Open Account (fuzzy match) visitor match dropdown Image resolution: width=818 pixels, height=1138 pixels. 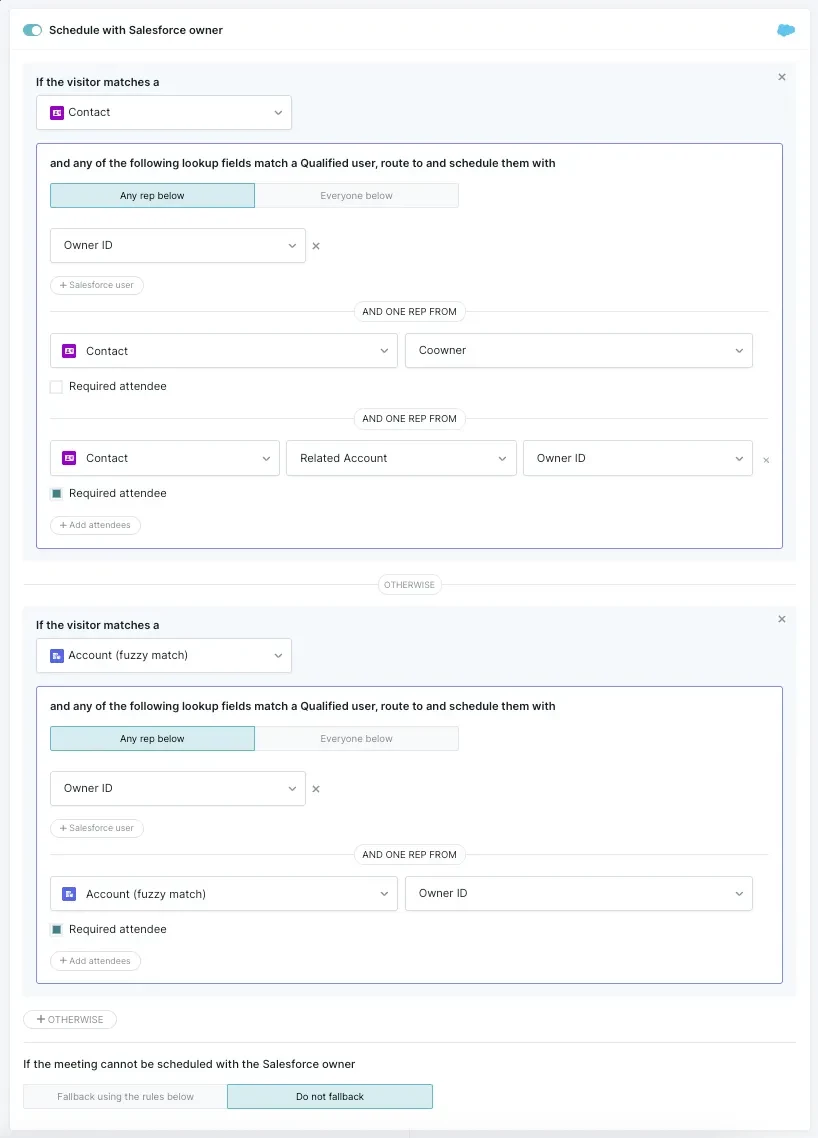164,655
